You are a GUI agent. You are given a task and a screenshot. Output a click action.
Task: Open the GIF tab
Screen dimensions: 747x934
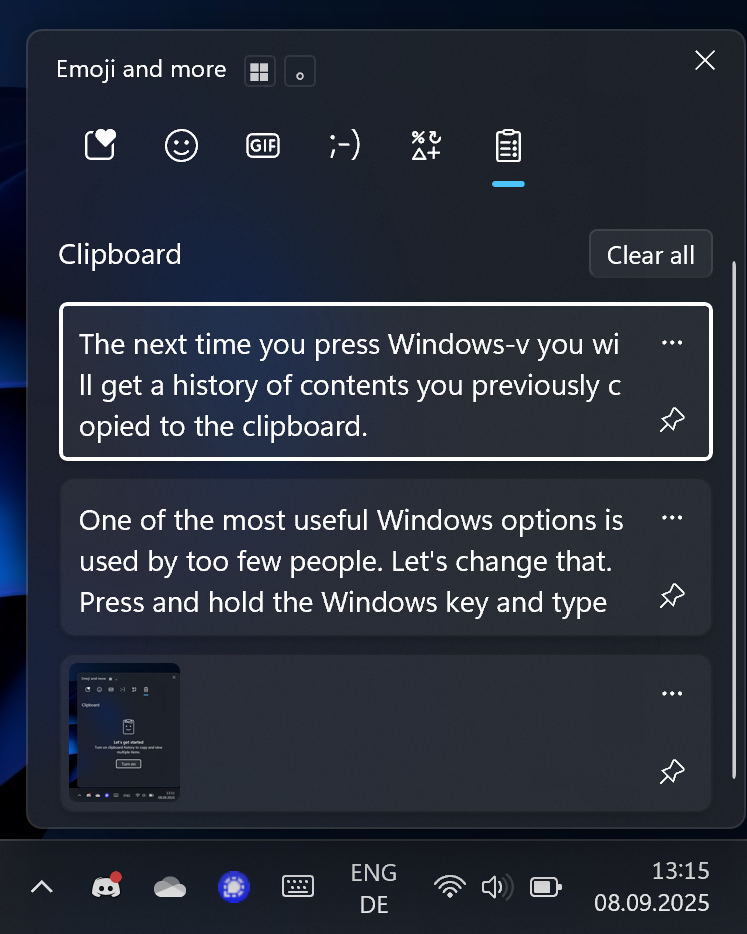point(263,145)
